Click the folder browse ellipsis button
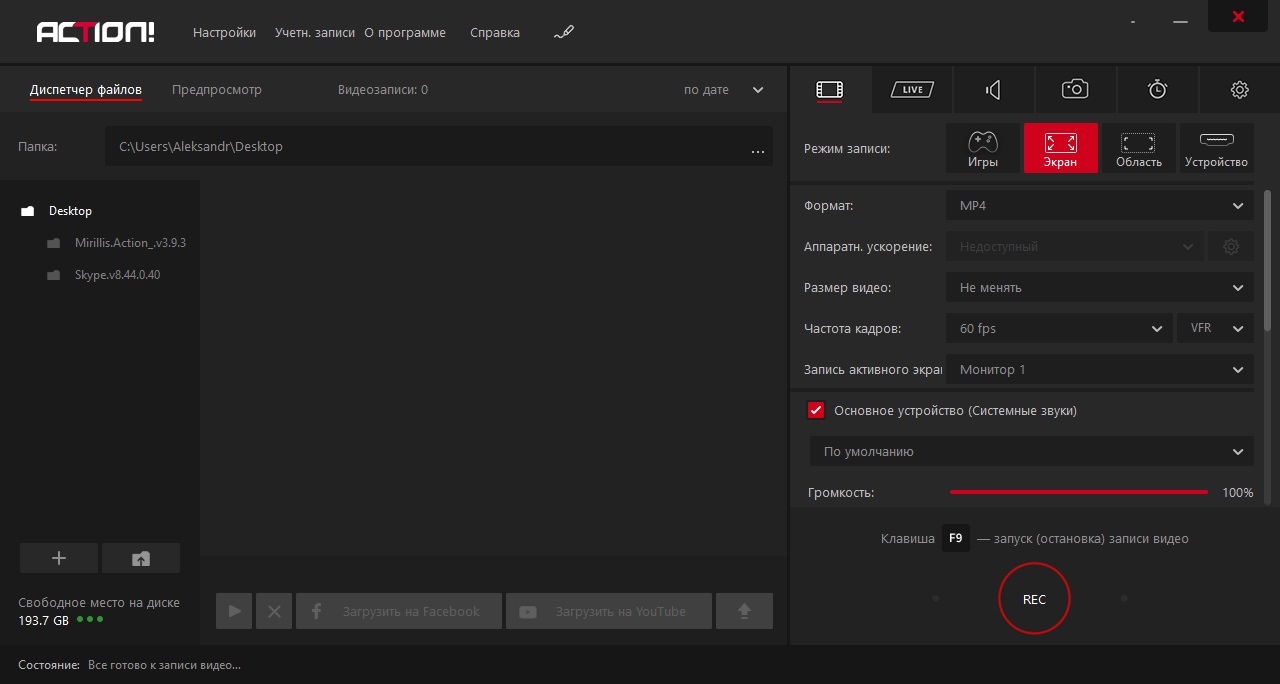This screenshot has height=684, width=1280. 757,149
